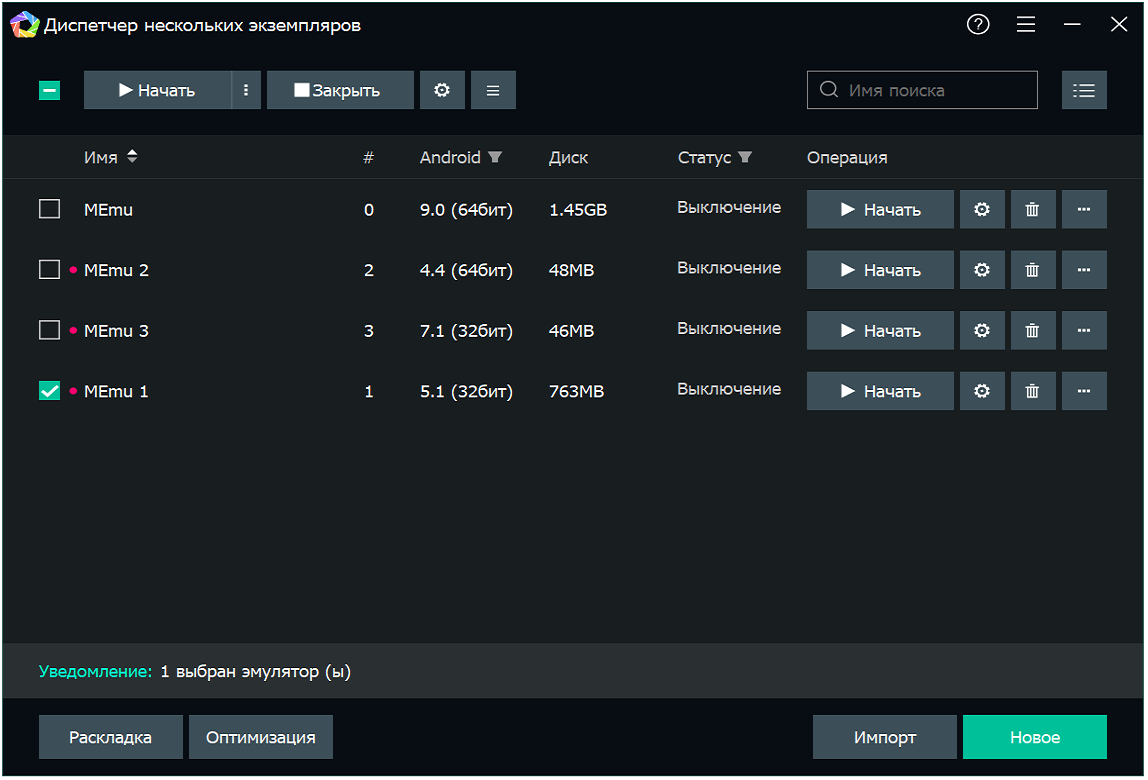Click the Импорт button
This screenshot has width=1148, height=780.
tap(884, 737)
